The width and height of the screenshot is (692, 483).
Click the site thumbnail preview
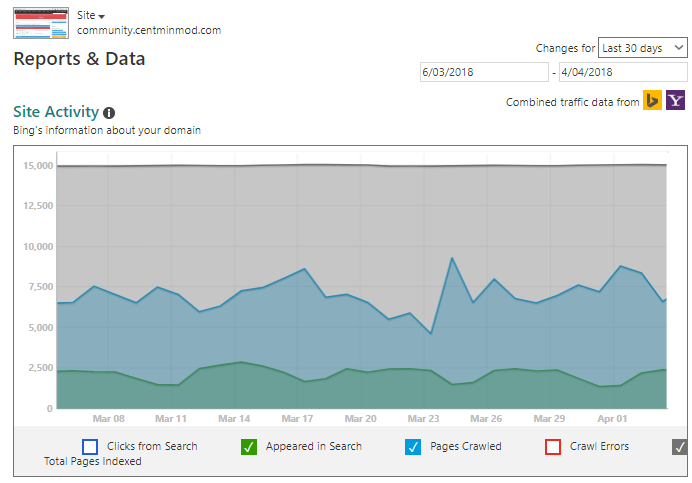(41, 23)
